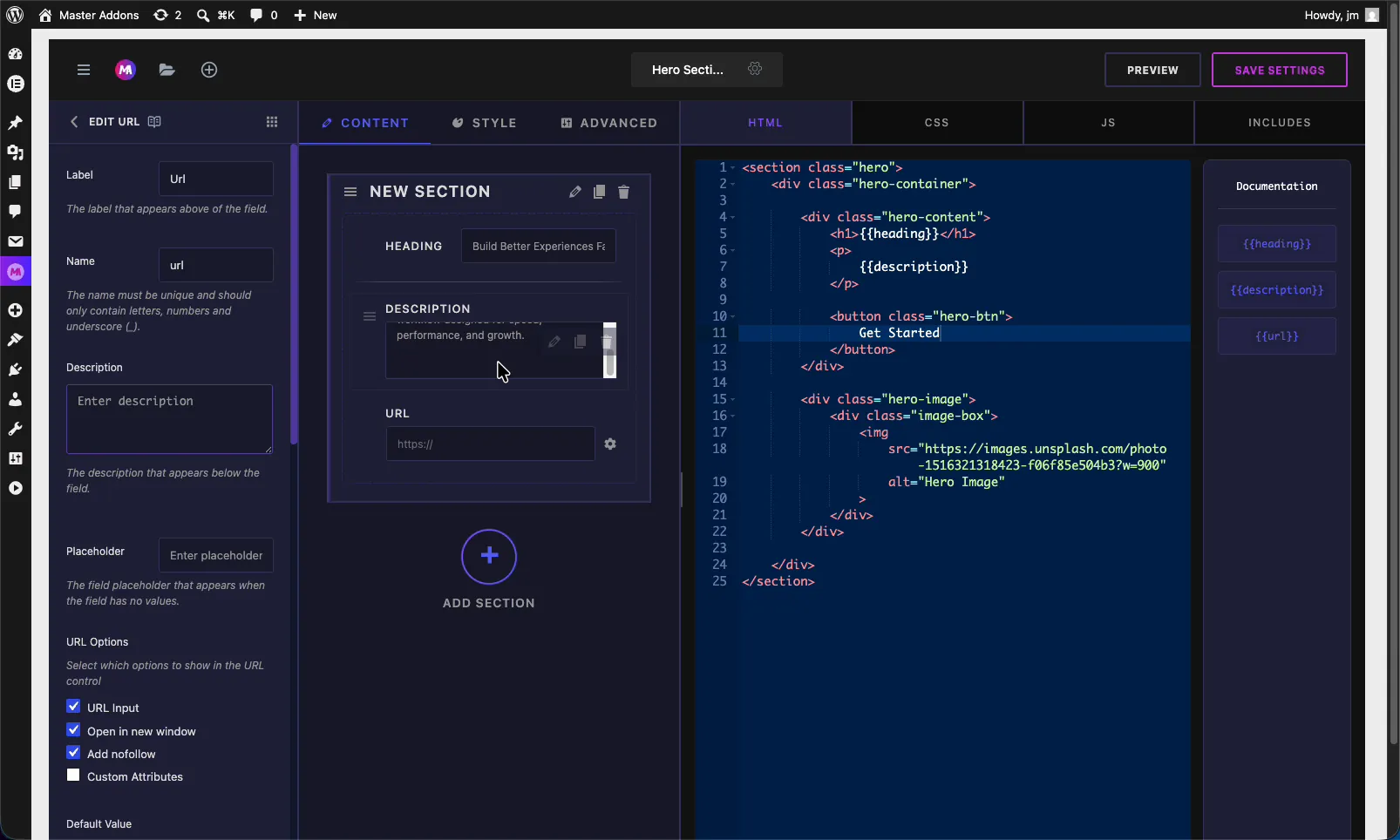Fold hero-image div at line 15
Image resolution: width=1400 pixels, height=840 pixels.
[x=733, y=399]
